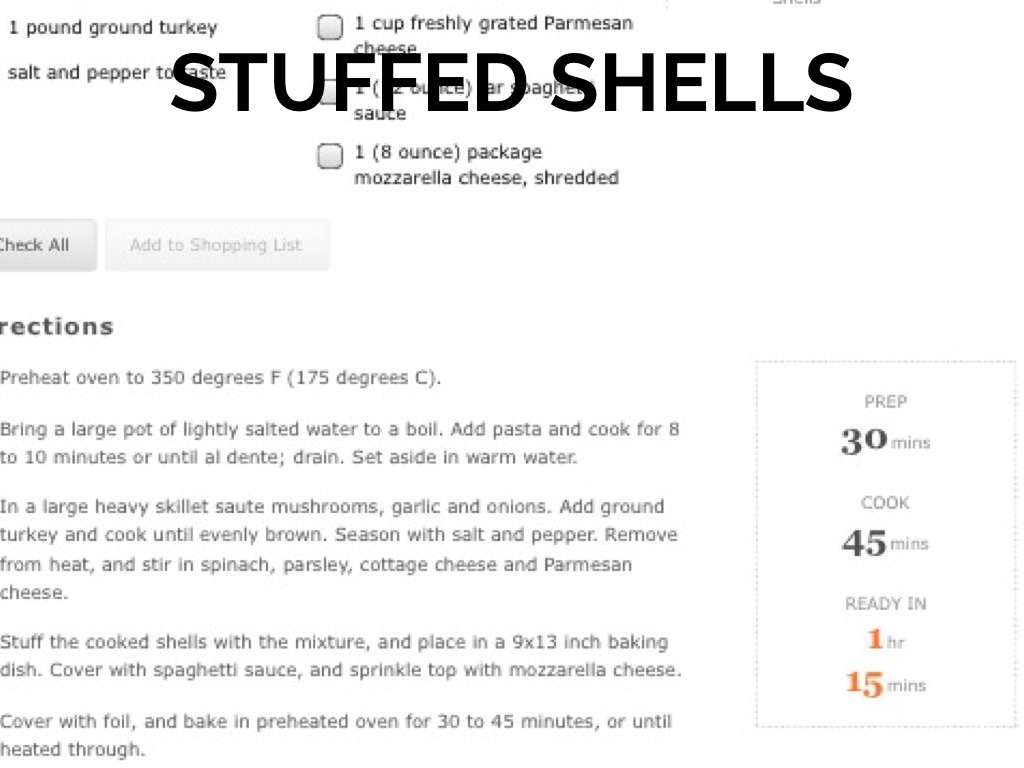Viewport: 1024px width, 768px height.
Task: Click the orange 15 mins value
Action: [885, 685]
